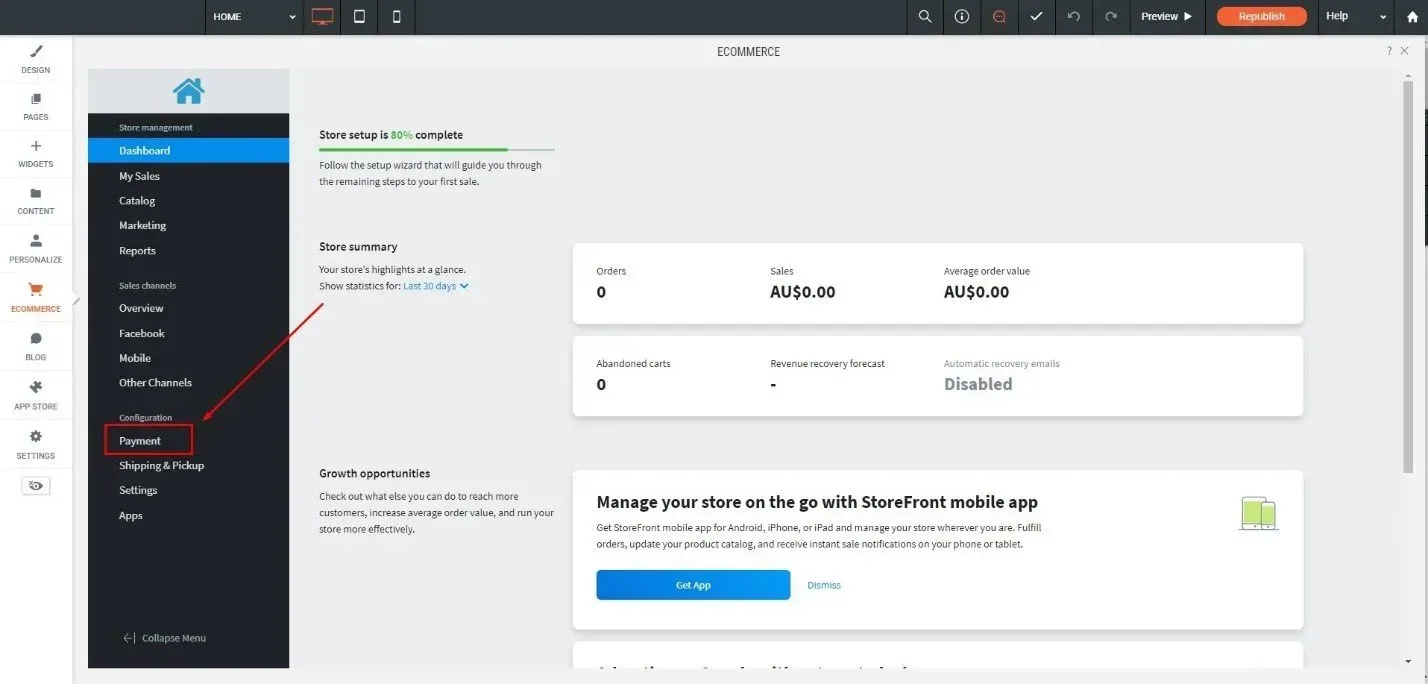Open the HOME page dropdown

coord(254,17)
